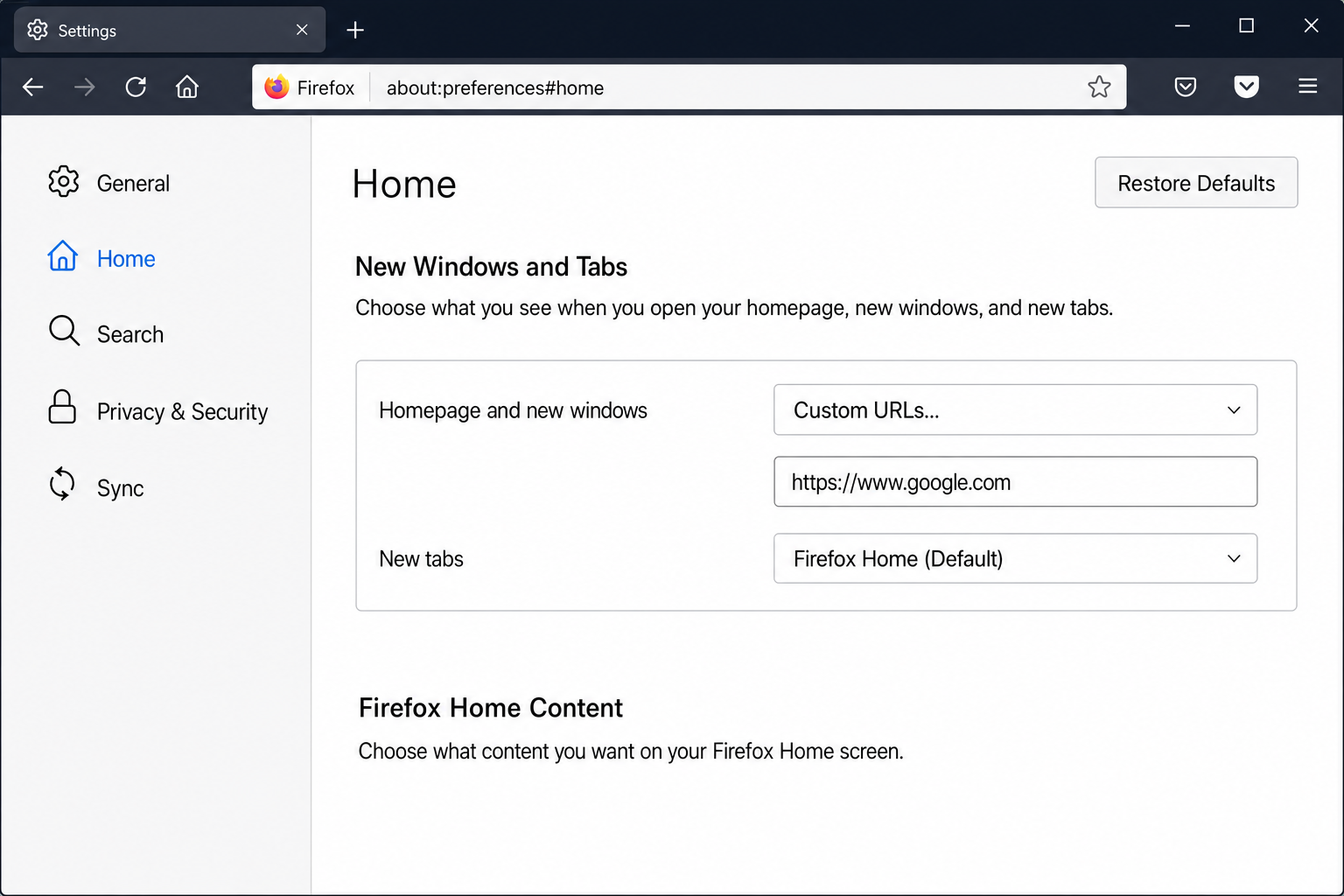This screenshot has width=1344, height=896.
Task: Click the Firefox logo in address bar
Action: (x=276, y=87)
